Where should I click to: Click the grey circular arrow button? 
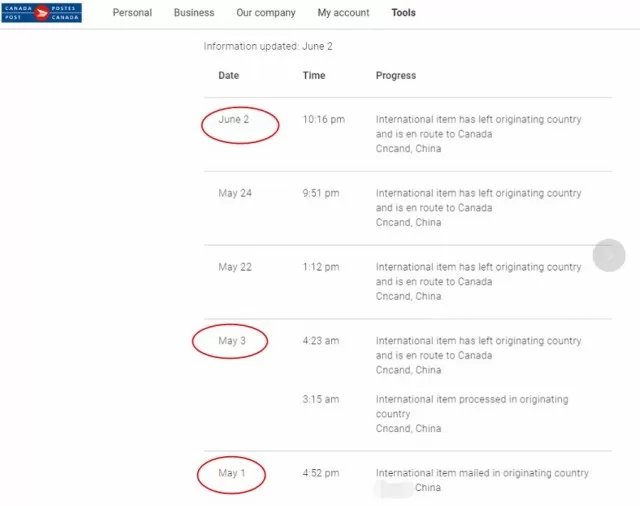point(609,255)
